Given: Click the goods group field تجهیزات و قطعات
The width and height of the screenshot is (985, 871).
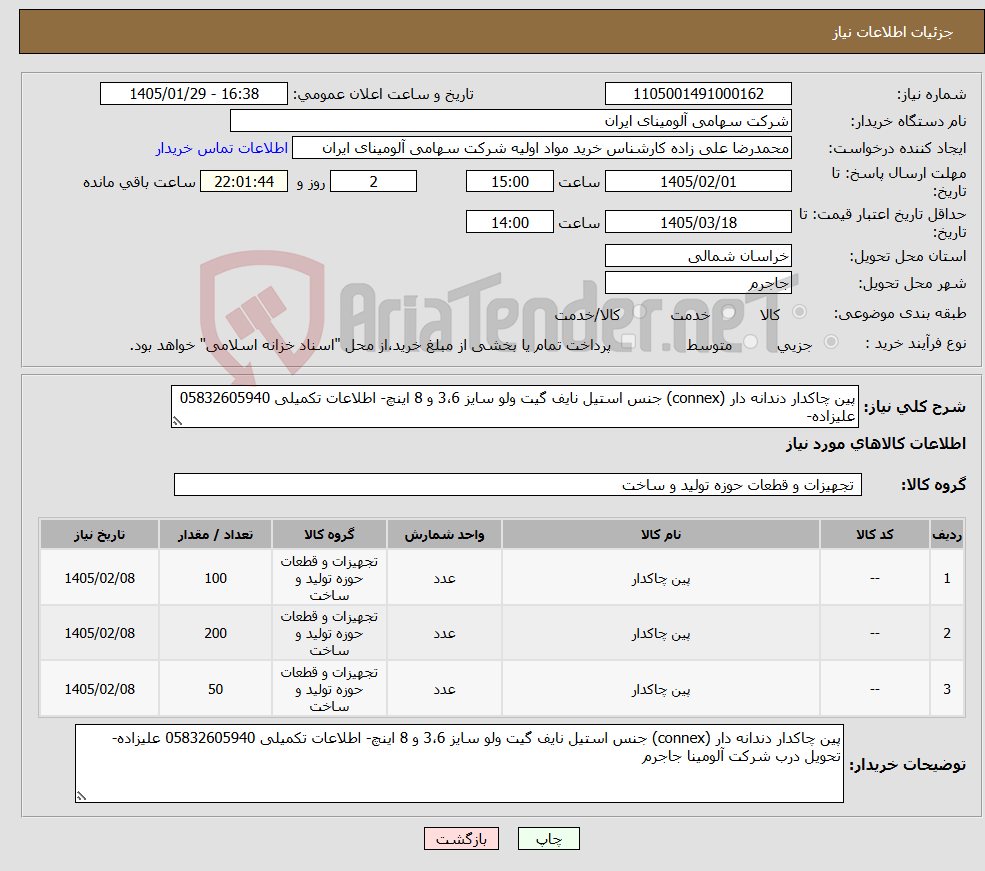Looking at the screenshot, I should point(518,485).
